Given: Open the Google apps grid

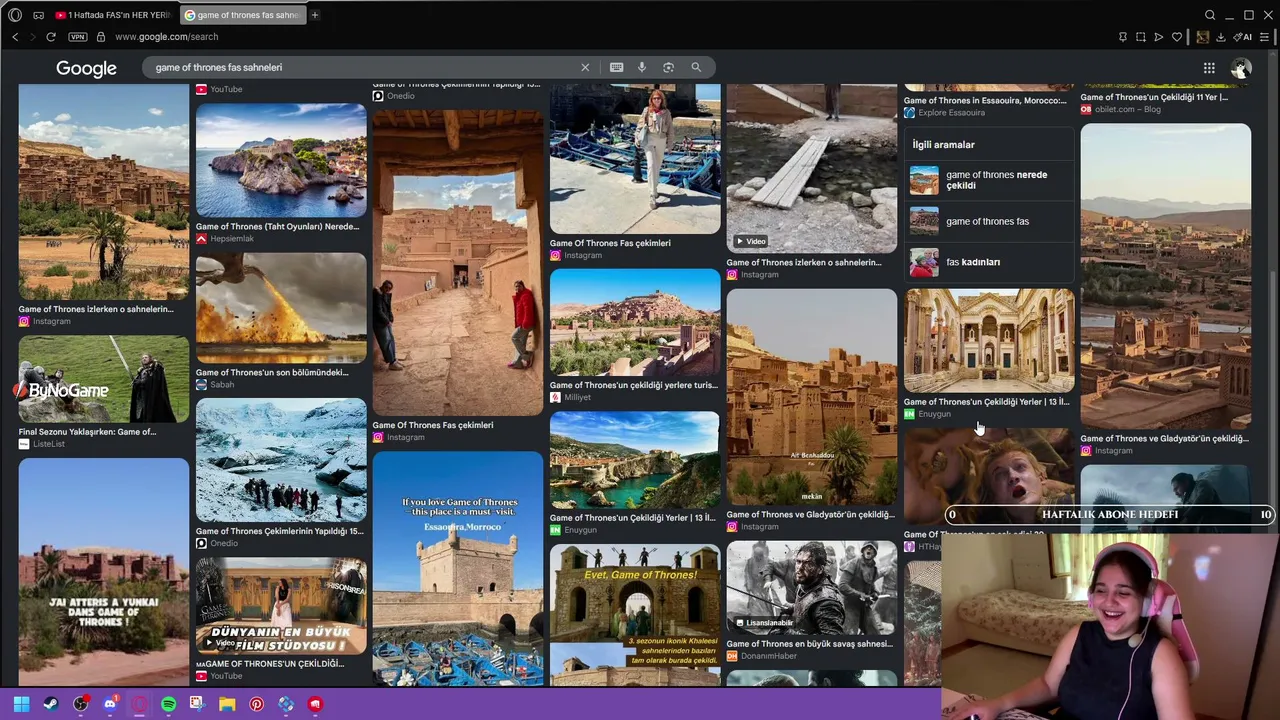Looking at the screenshot, I should (x=1209, y=68).
